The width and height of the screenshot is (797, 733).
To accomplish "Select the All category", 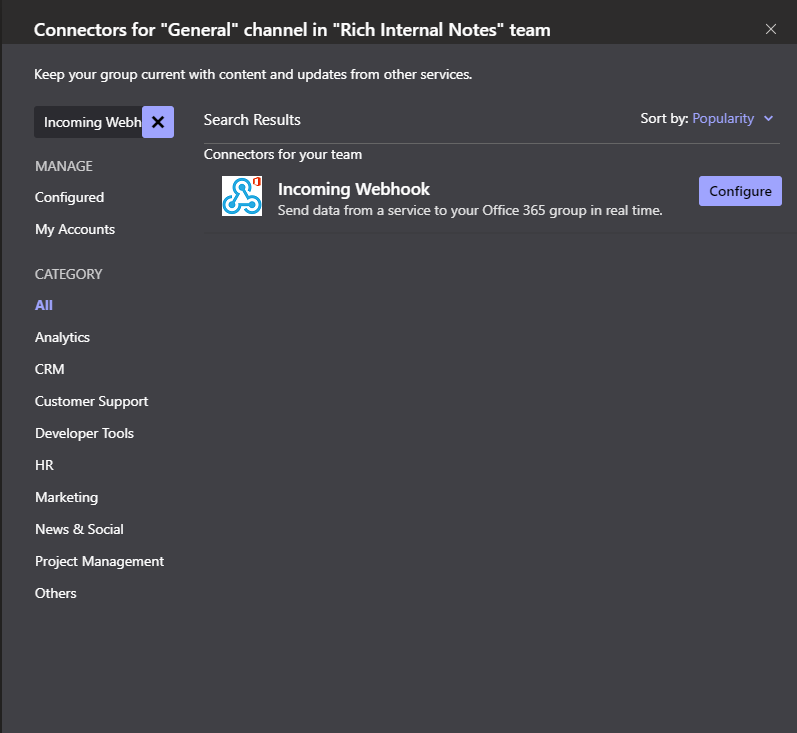I will click(44, 305).
